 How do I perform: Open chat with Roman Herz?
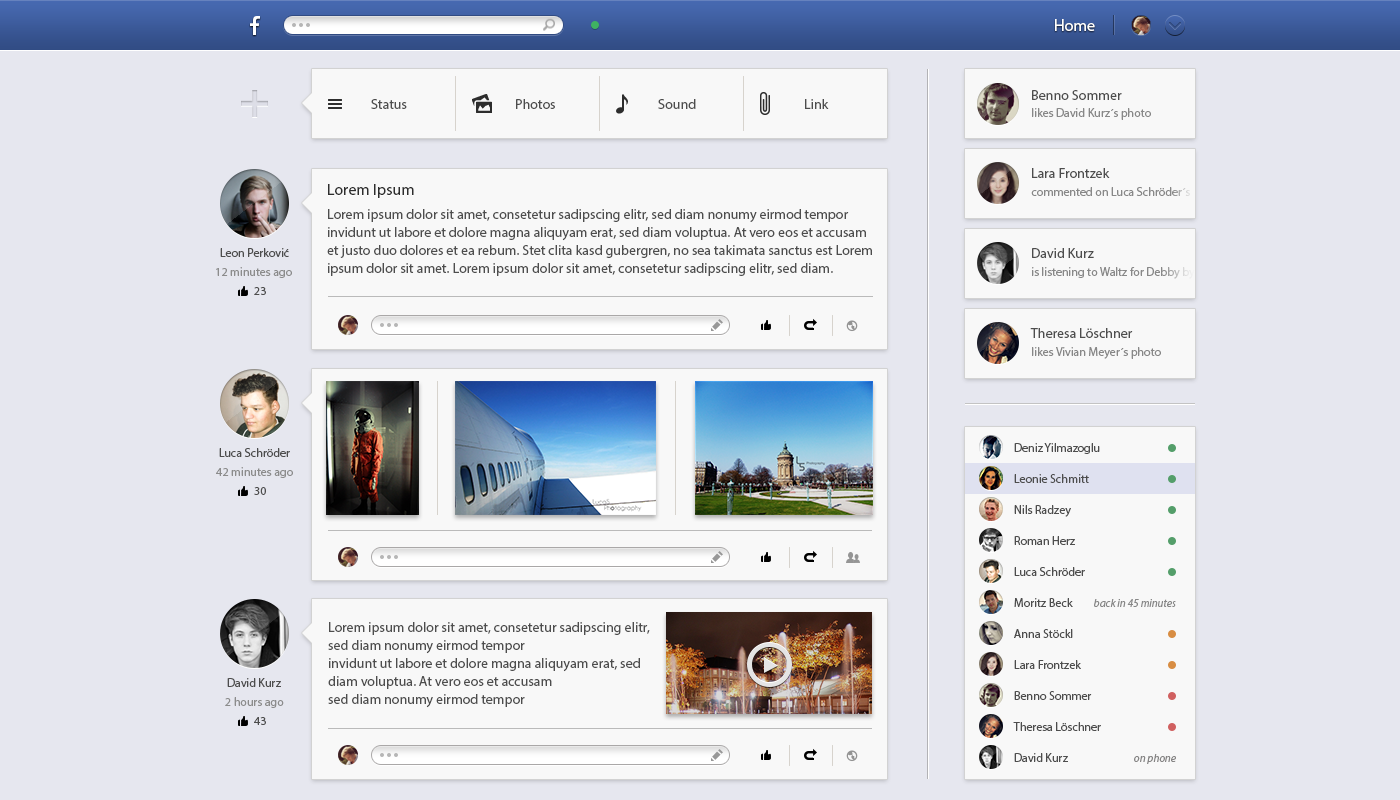tap(1079, 541)
